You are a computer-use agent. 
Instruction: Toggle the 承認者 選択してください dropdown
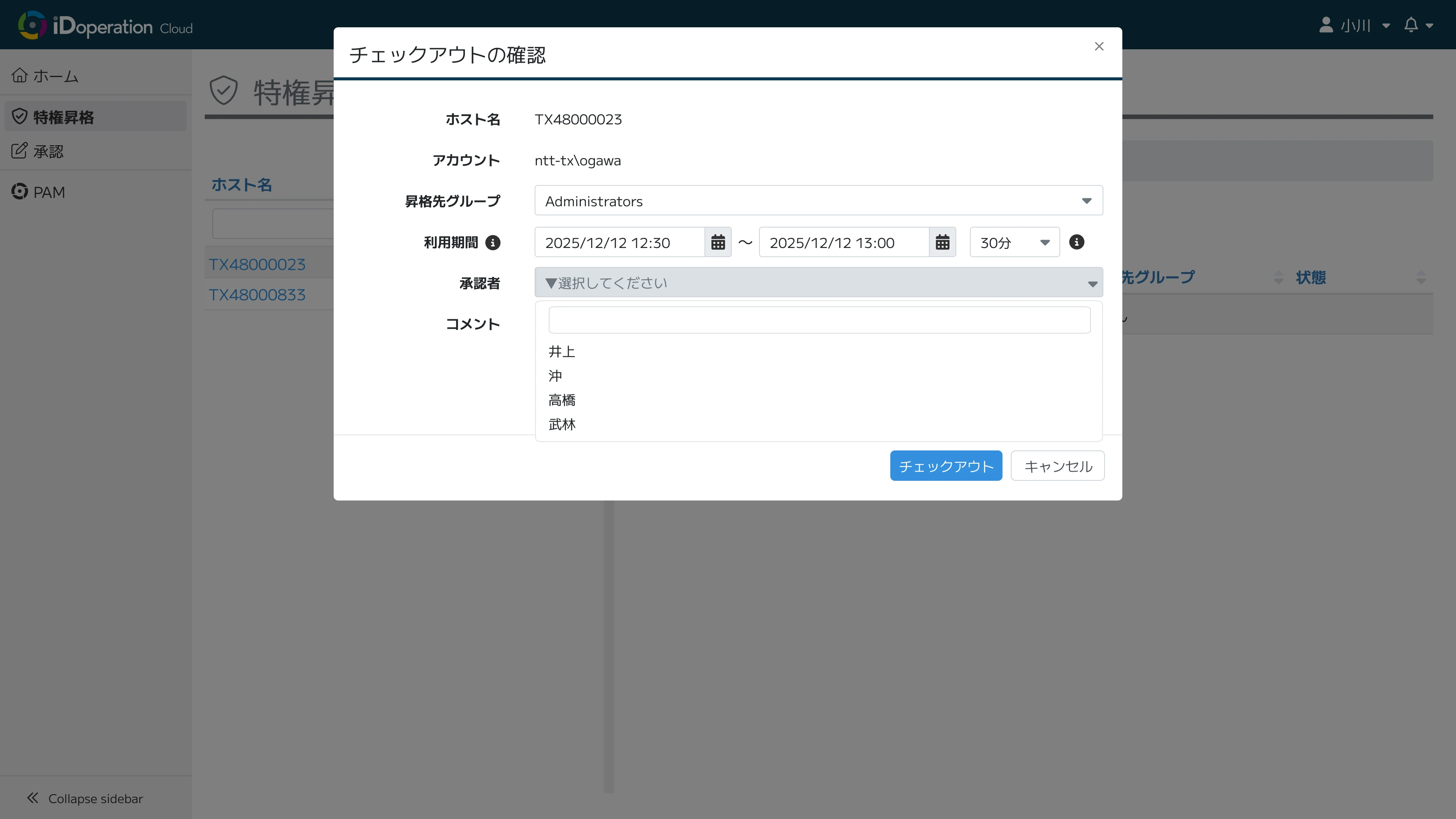click(818, 282)
